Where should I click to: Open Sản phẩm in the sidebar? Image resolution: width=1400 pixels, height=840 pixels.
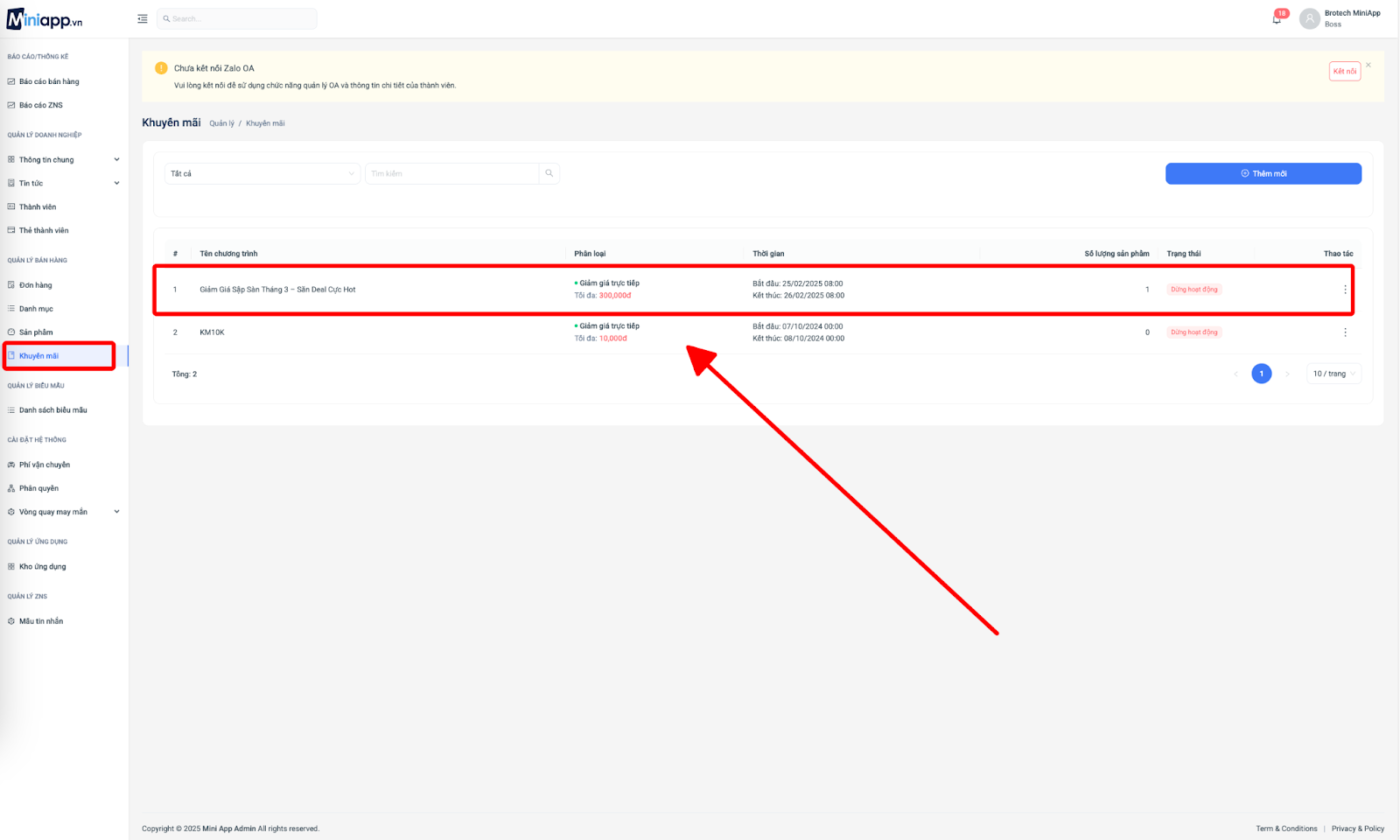[36, 332]
